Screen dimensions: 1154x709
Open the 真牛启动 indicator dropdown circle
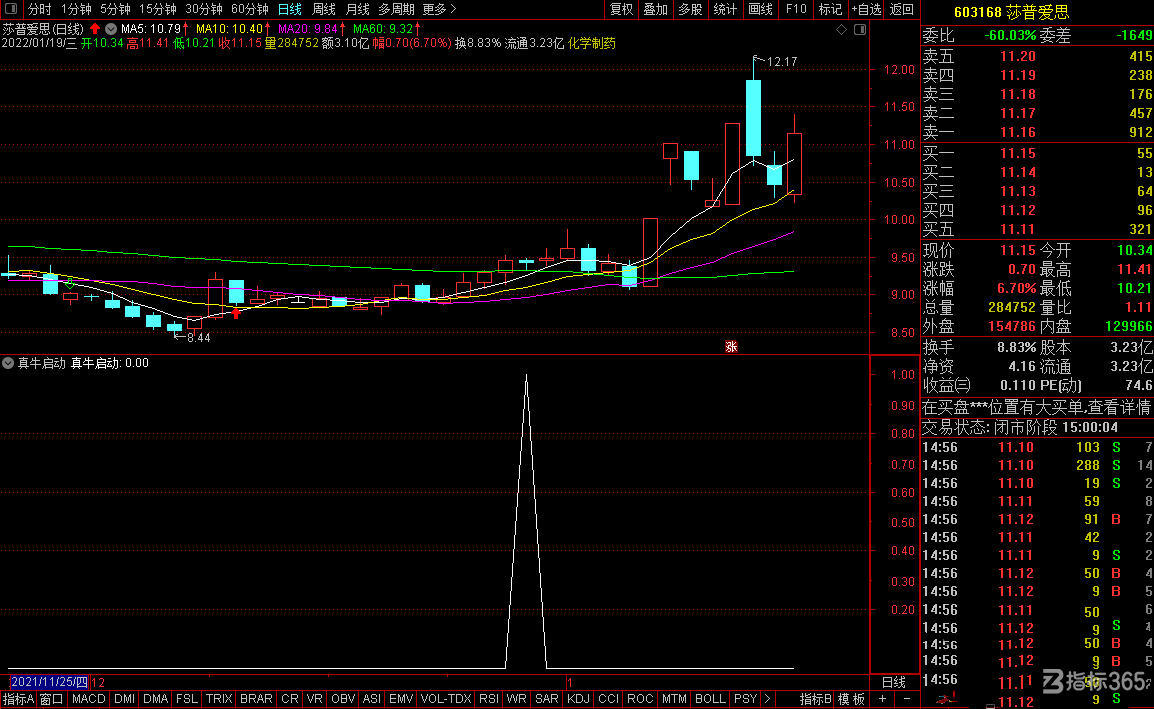pyautogui.click(x=8, y=363)
